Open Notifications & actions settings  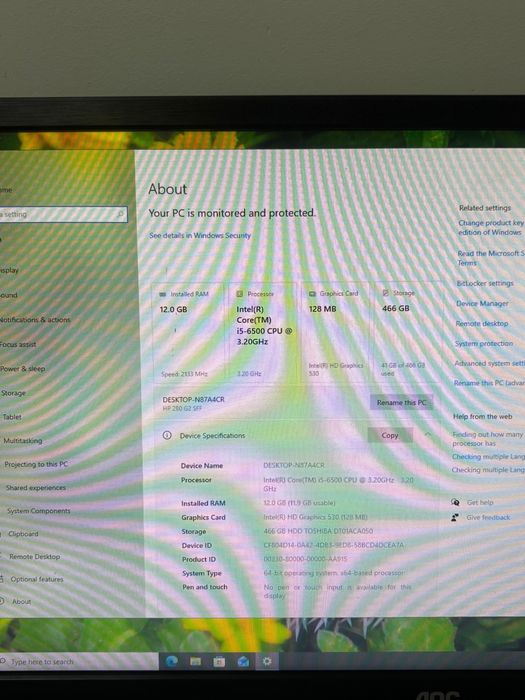(x=35, y=320)
